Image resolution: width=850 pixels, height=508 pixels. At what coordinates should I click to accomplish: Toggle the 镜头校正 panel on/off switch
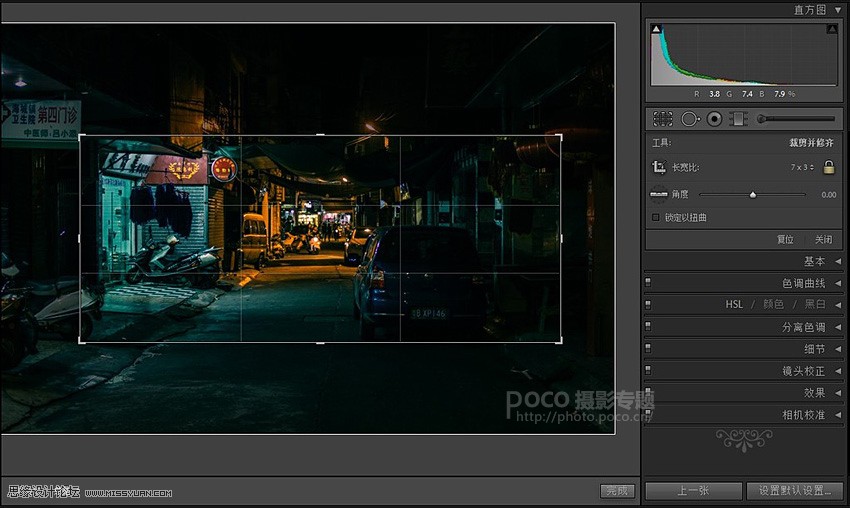pos(648,370)
